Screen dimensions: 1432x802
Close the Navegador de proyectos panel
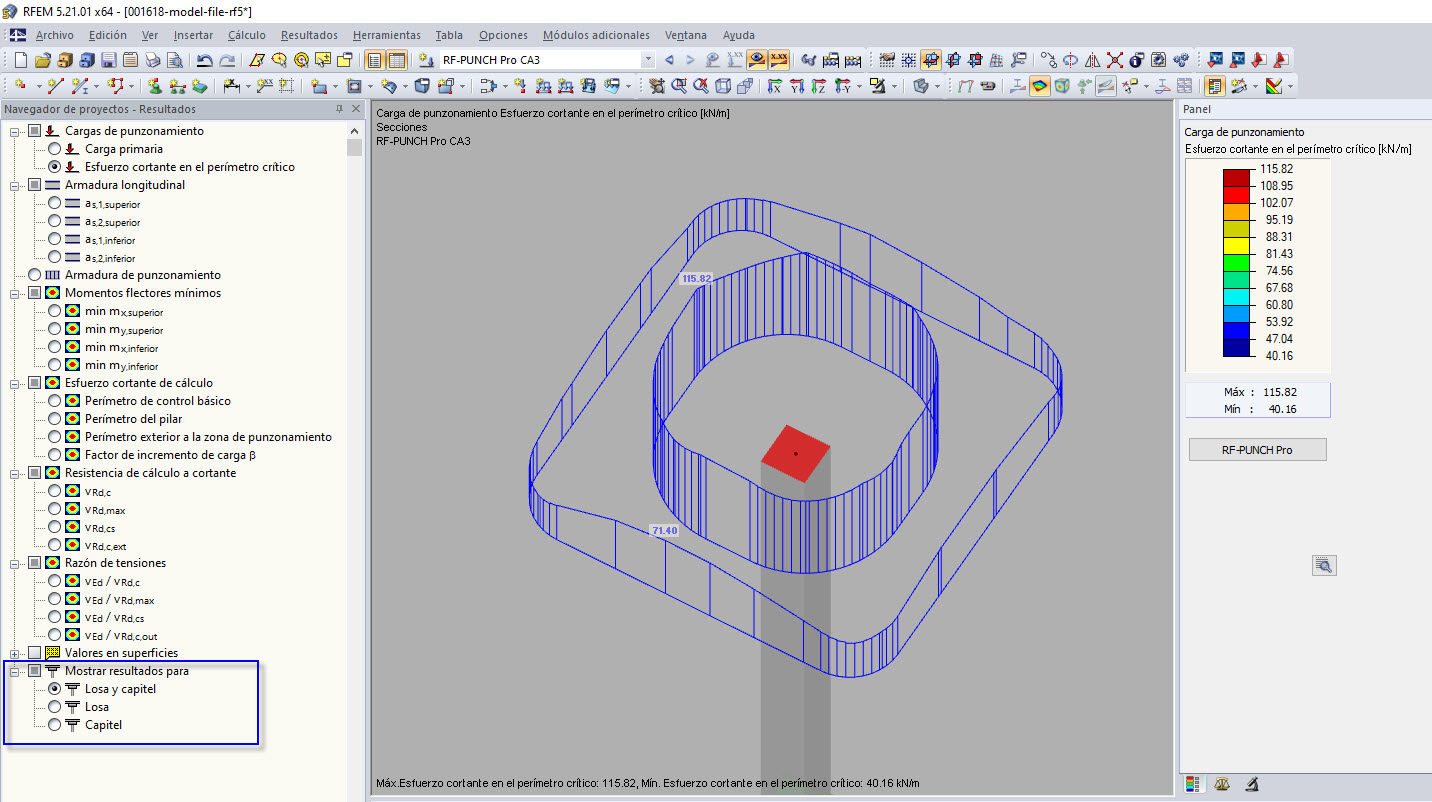356,109
